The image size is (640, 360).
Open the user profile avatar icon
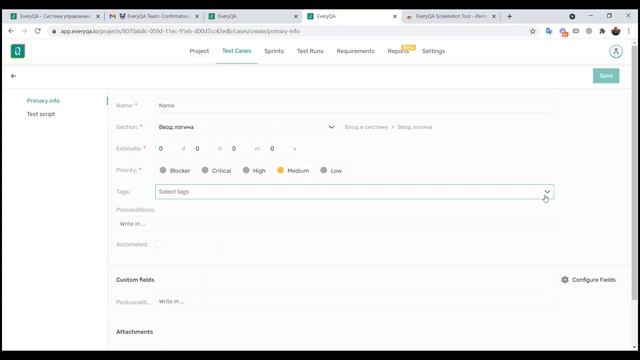(x=616, y=51)
